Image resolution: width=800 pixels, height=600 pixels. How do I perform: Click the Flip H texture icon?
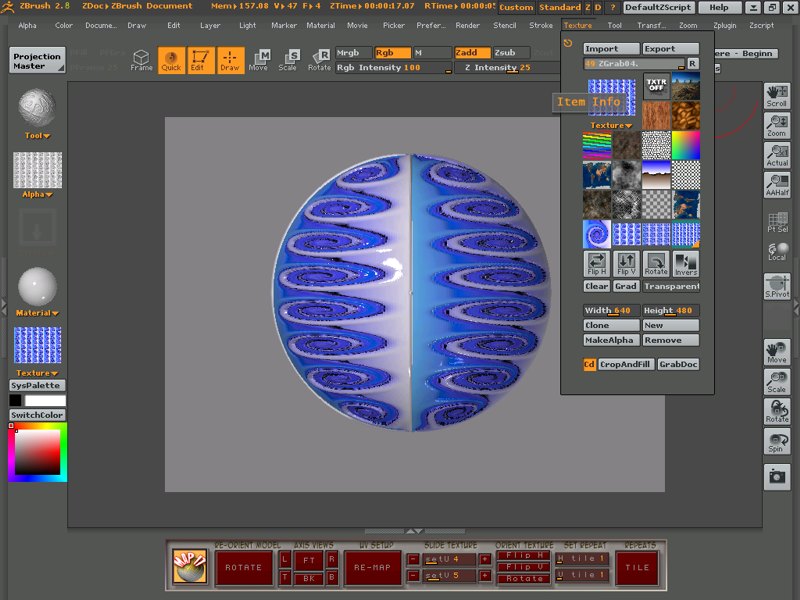point(597,264)
